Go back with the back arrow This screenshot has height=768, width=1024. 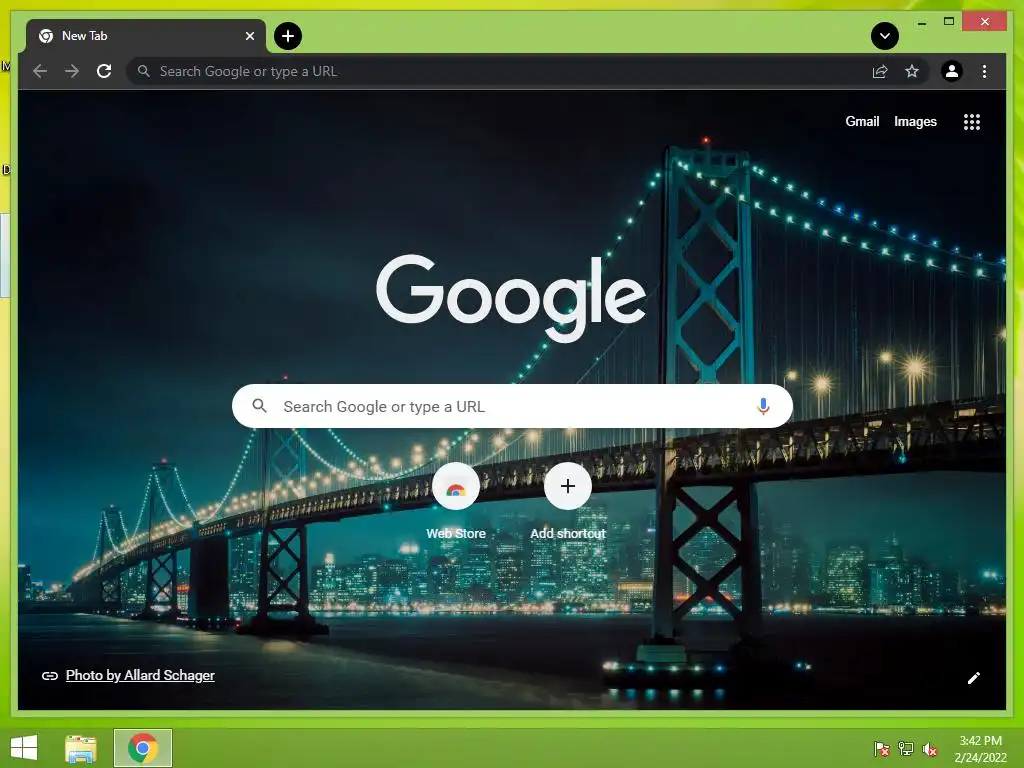pyautogui.click(x=40, y=71)
